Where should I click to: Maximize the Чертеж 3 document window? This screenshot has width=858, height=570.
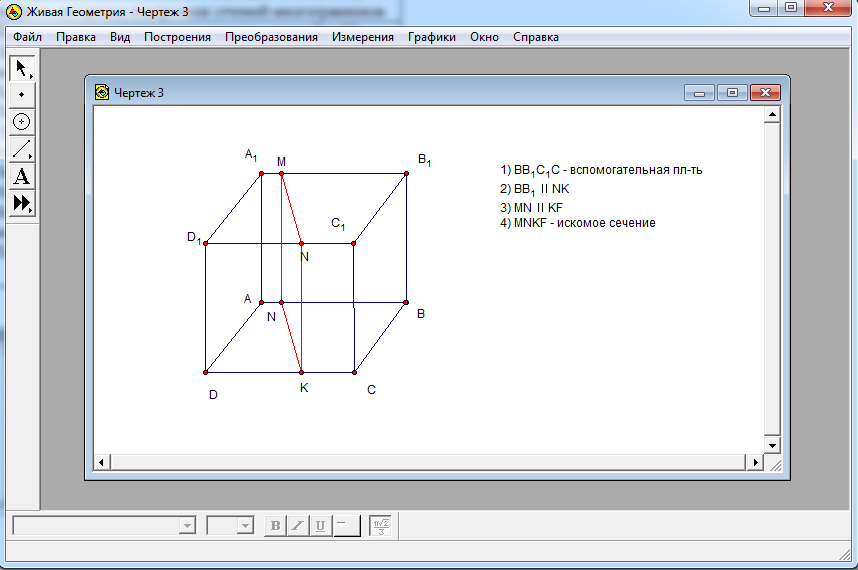[732, 93]
